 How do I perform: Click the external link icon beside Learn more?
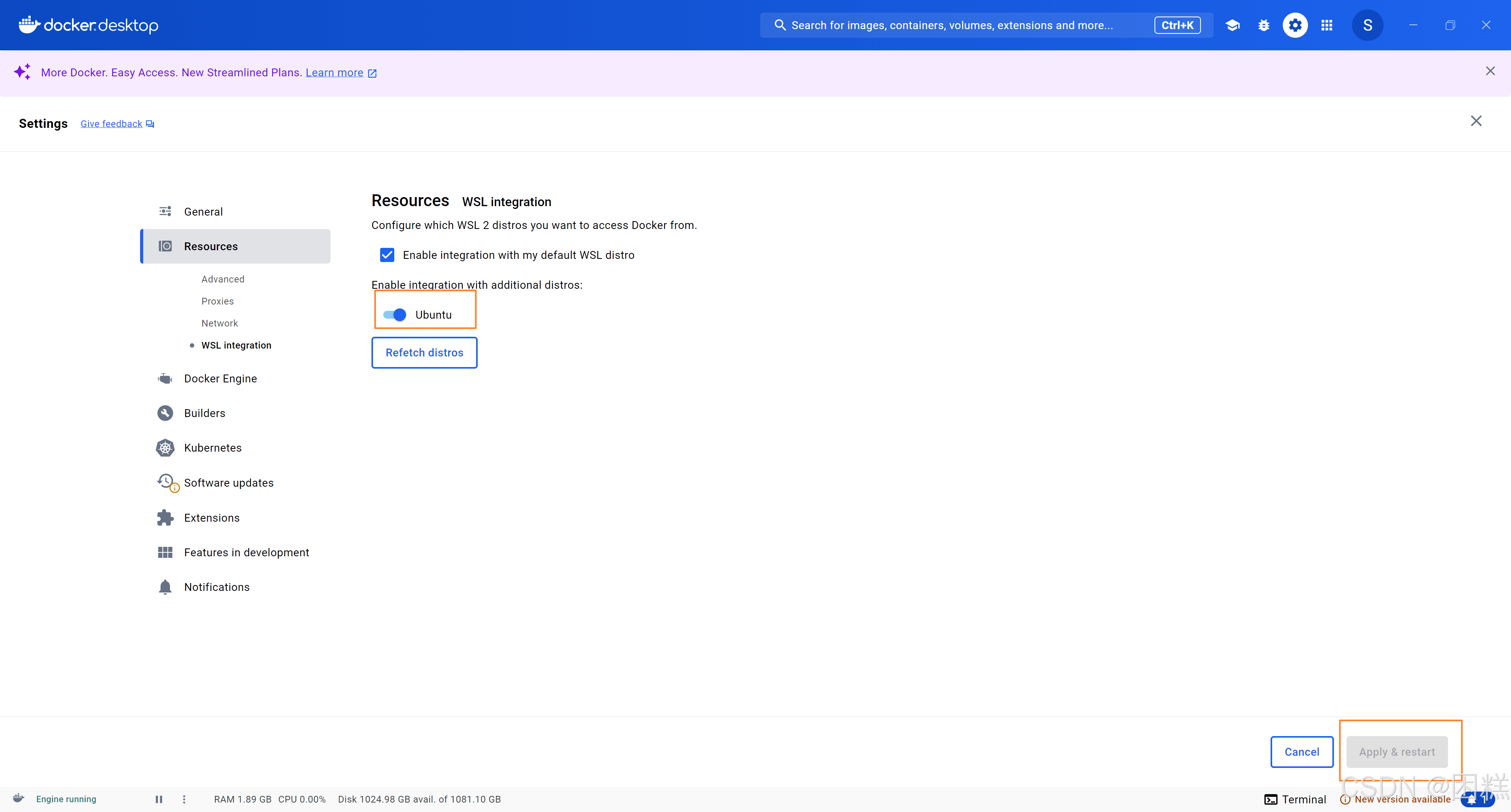(x=372, y=73)
